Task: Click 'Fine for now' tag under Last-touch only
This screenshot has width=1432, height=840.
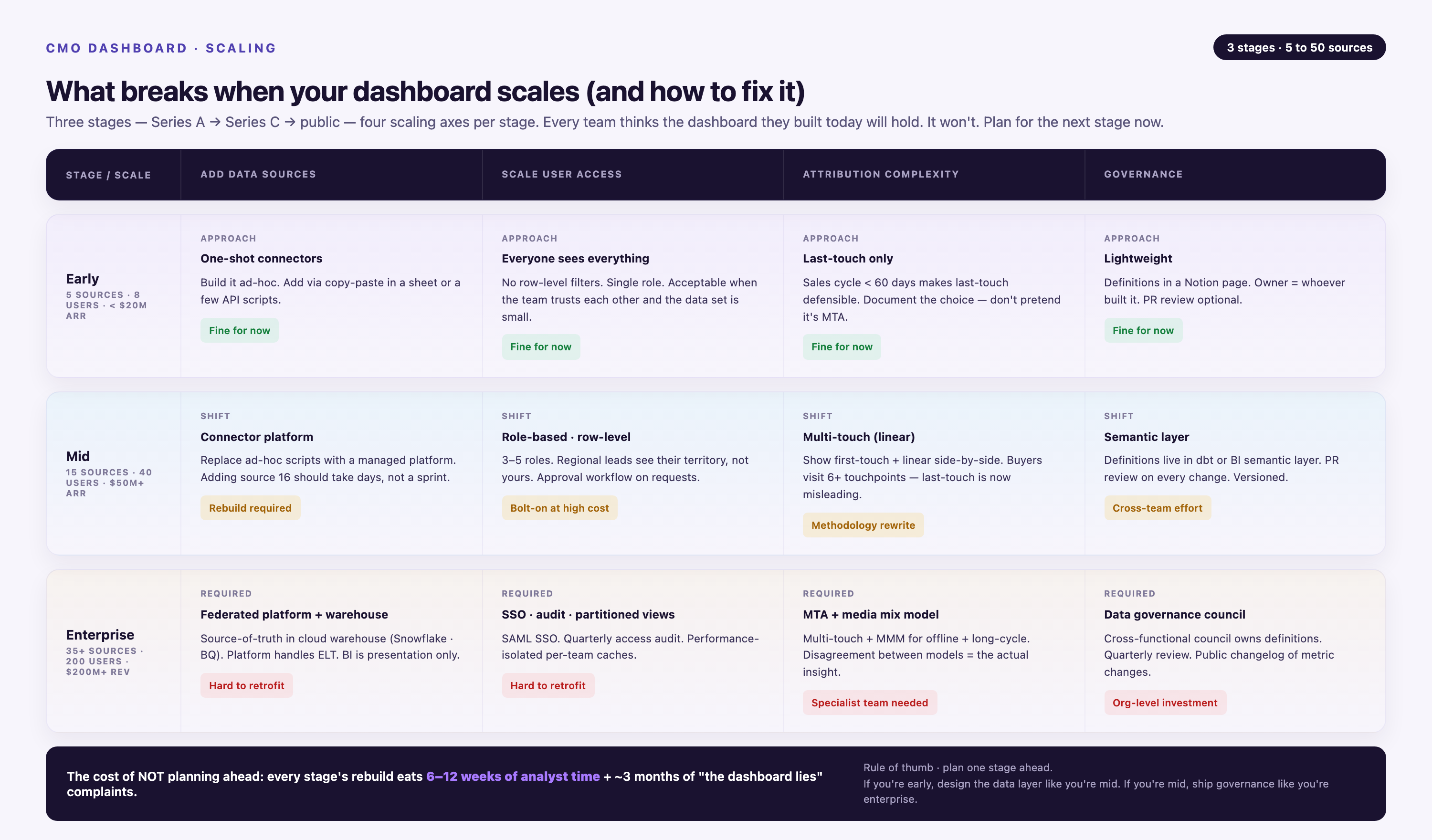Action: [x=842, y=346]
